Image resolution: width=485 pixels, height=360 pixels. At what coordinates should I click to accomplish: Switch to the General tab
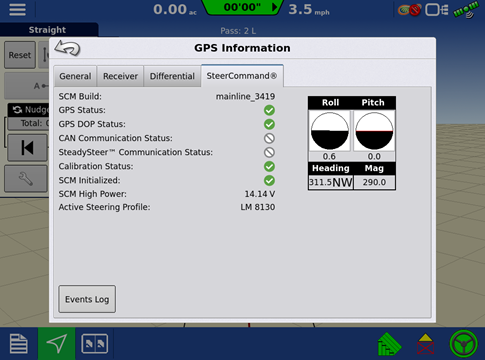tap(75, 76)
